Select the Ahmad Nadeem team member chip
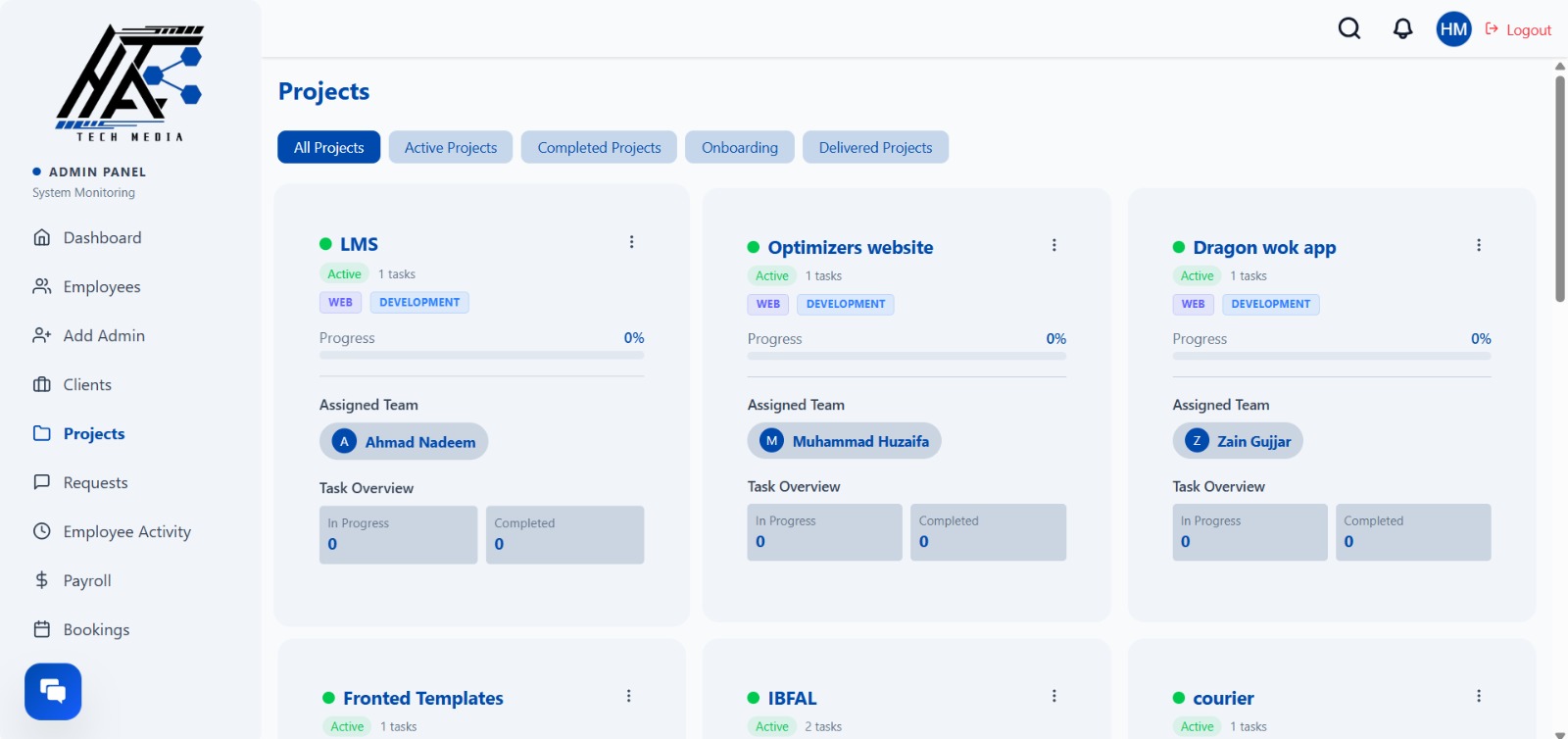The width and height of the screenshot is (1568, 739). 404,442
